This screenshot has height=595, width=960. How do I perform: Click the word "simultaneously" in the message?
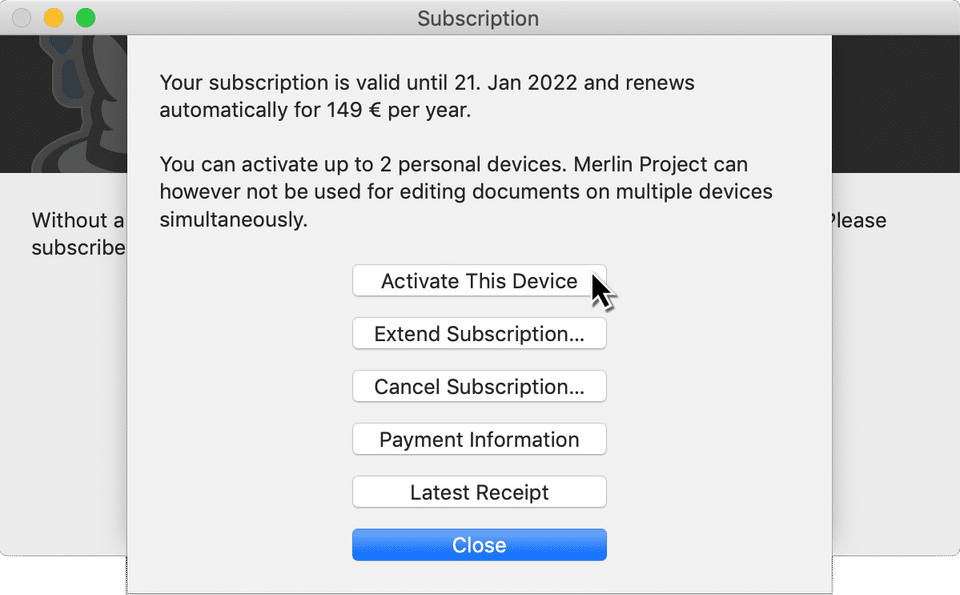pos(233,219)
